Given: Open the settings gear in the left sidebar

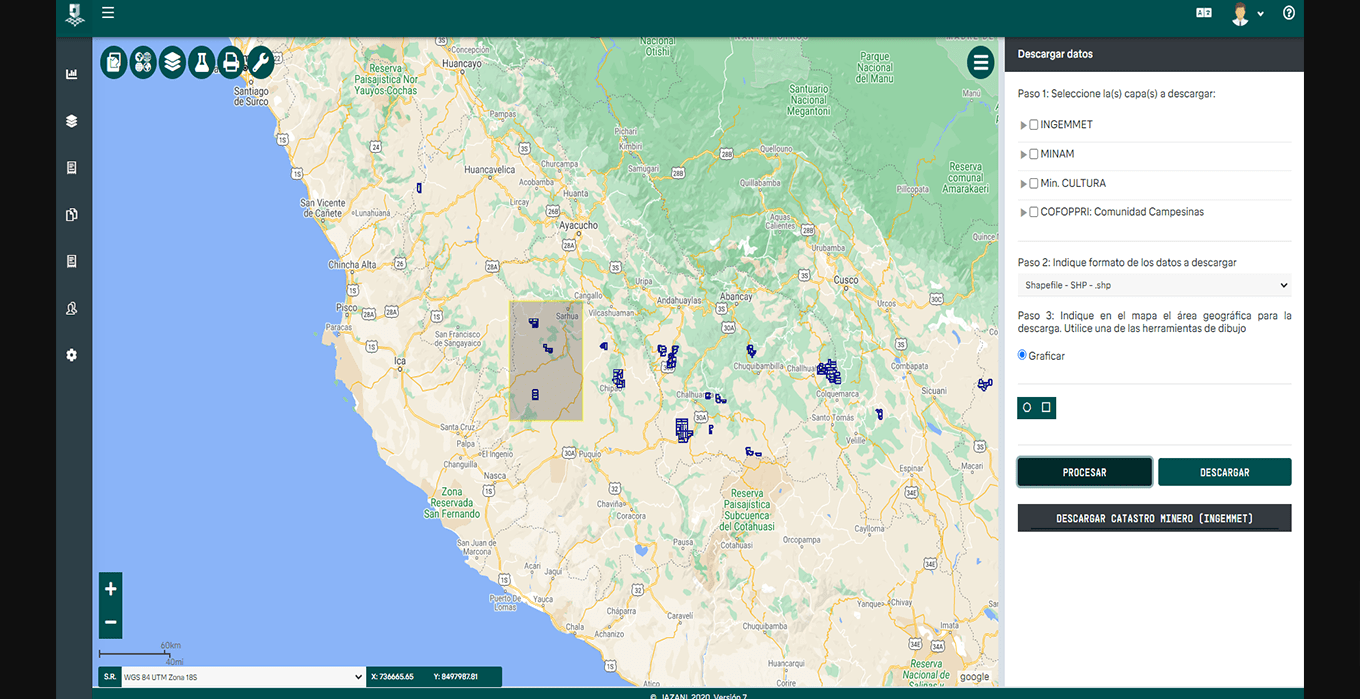Looking at the screenshot, I should point(72,355).
